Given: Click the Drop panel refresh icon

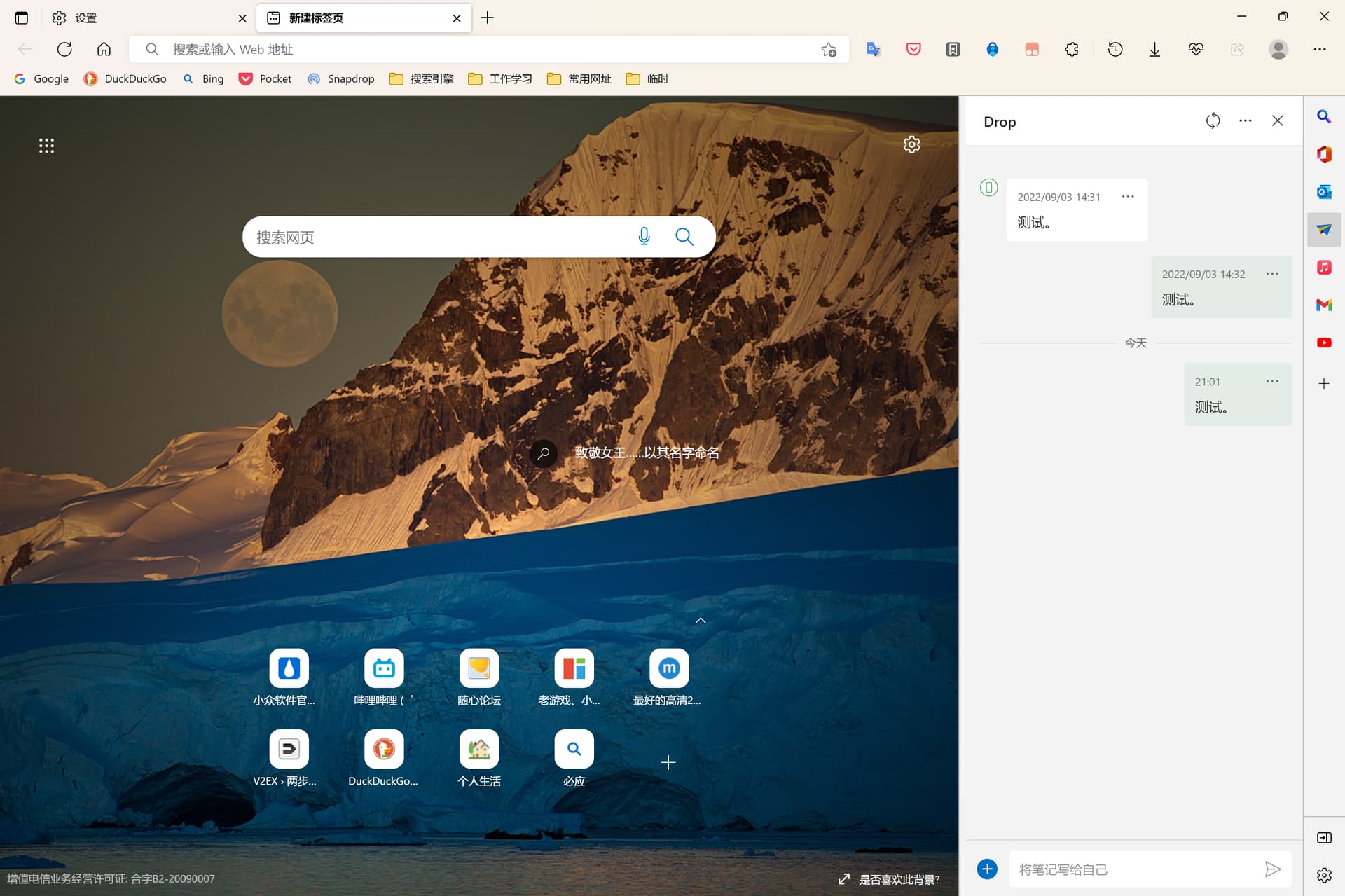Looking at the screenshot, I should [x=1213, y=121].
